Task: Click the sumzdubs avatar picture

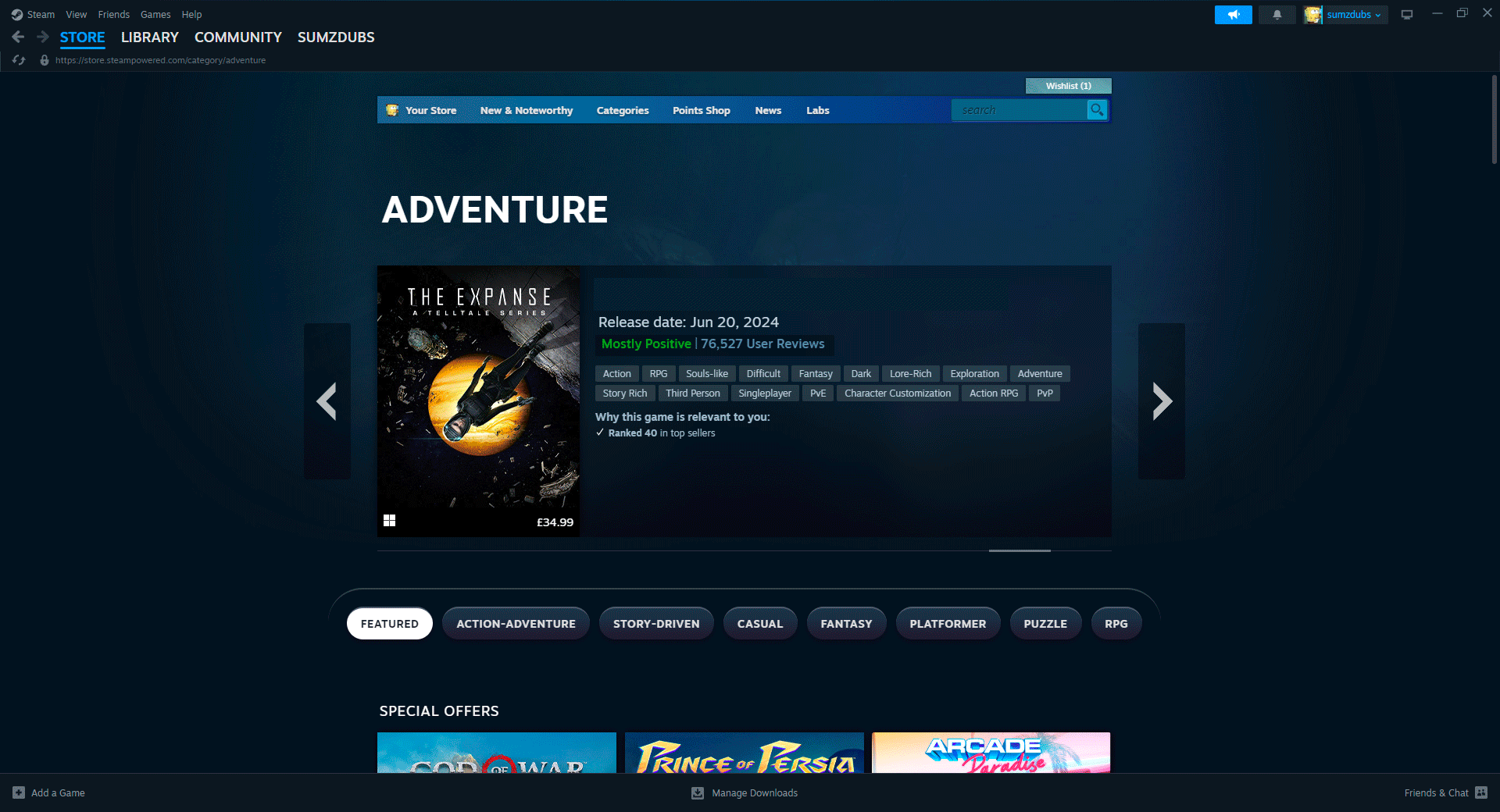Action: [1312, 15]
